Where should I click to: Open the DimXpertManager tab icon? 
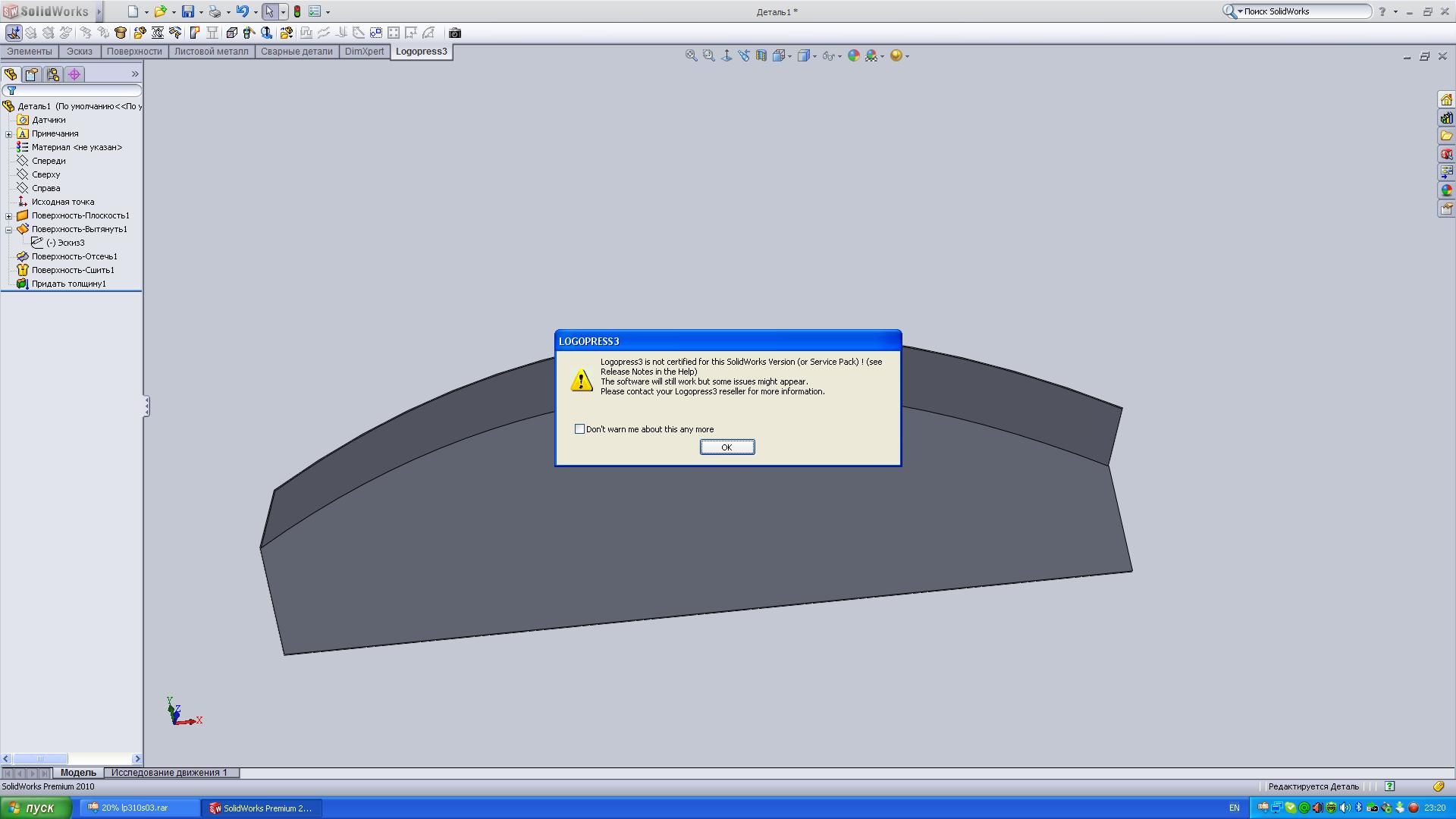point(74,74)
